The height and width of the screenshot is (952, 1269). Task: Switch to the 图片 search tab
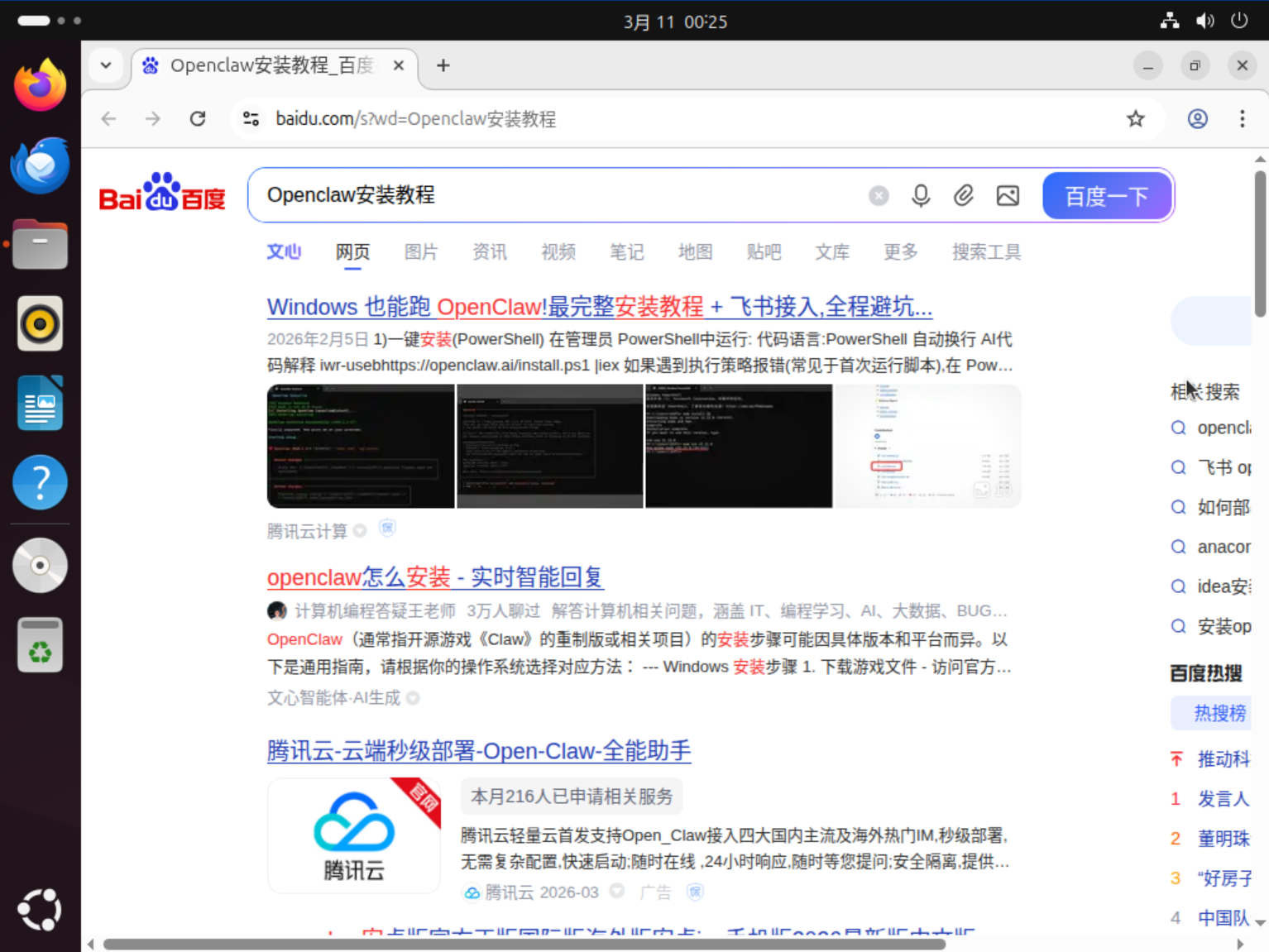point(420,252)
